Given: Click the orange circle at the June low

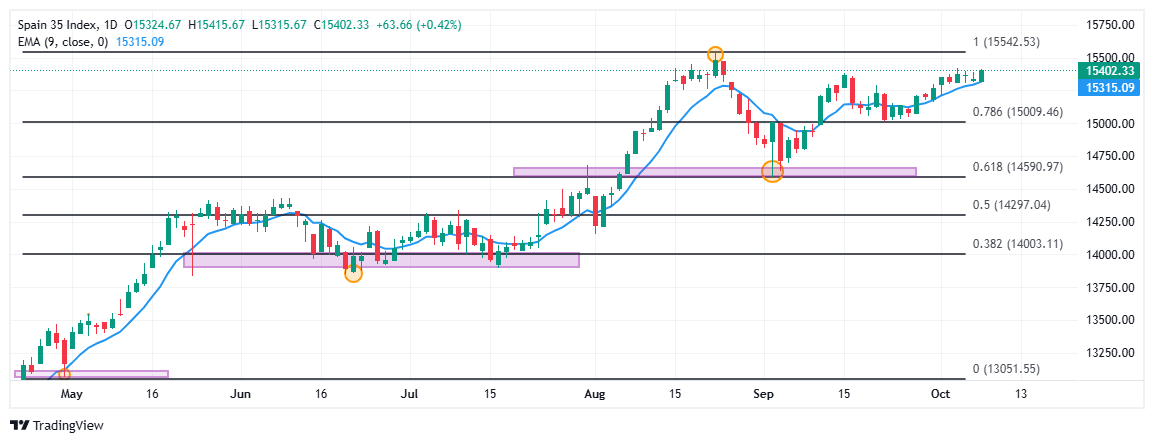Looking at the screenshot, I should [x=353, y=272].
